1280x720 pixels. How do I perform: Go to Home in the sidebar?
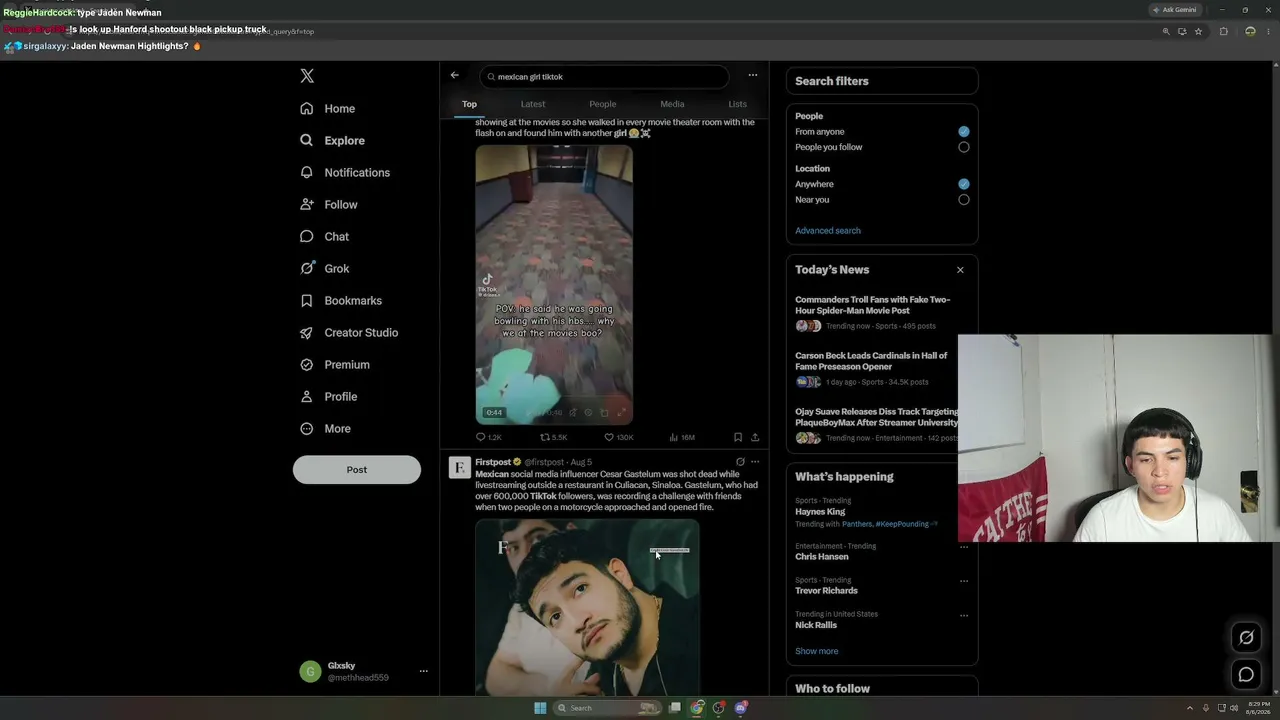[328, 108]
